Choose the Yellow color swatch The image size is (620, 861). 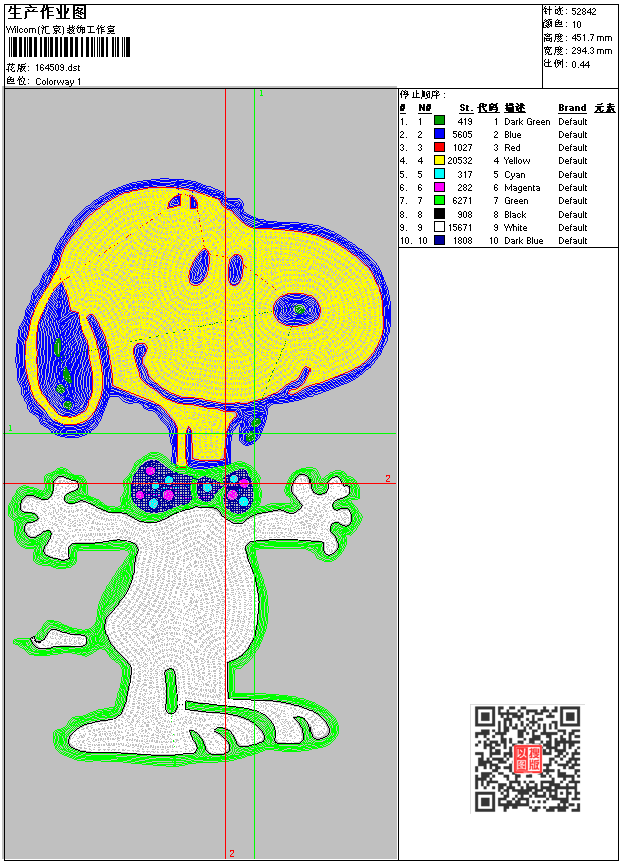point(439,160)
